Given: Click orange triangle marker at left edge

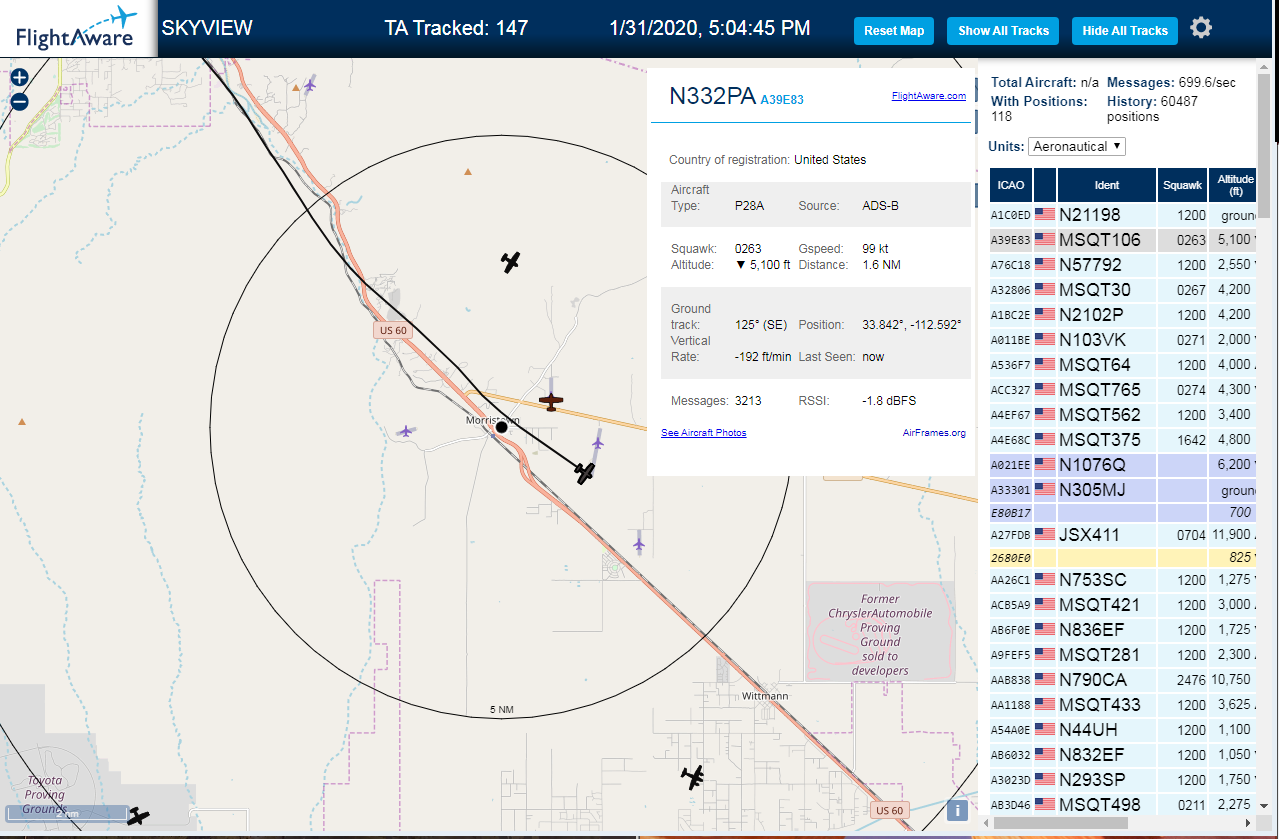Looking at the screenshot, I should click(22, 422).
